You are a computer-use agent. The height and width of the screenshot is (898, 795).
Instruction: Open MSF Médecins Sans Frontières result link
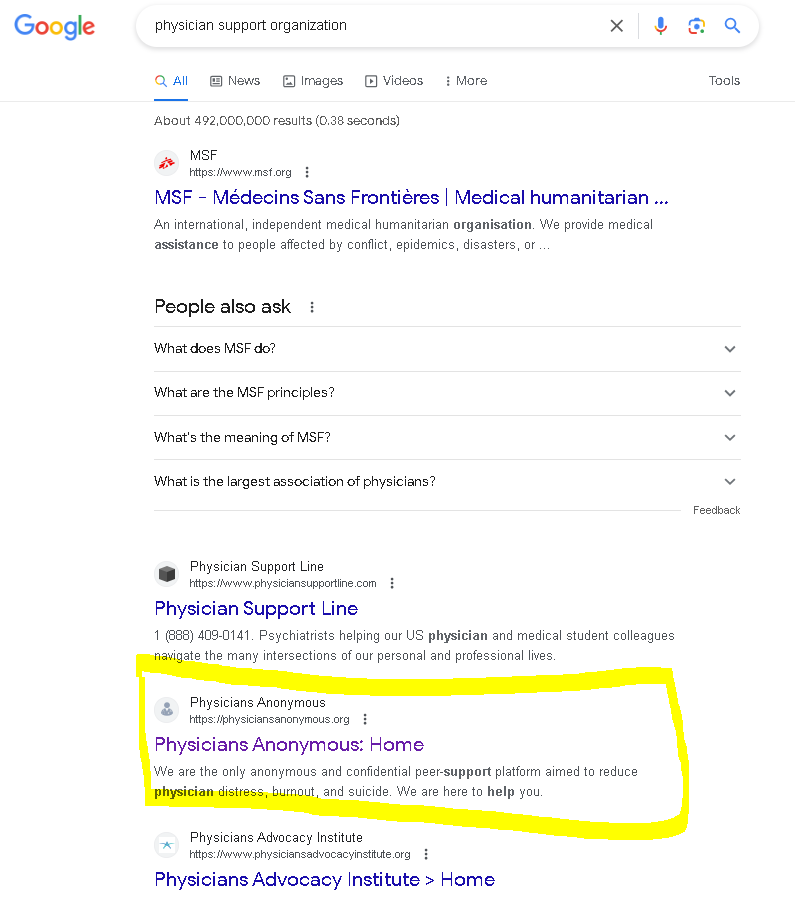pos(411,198)
